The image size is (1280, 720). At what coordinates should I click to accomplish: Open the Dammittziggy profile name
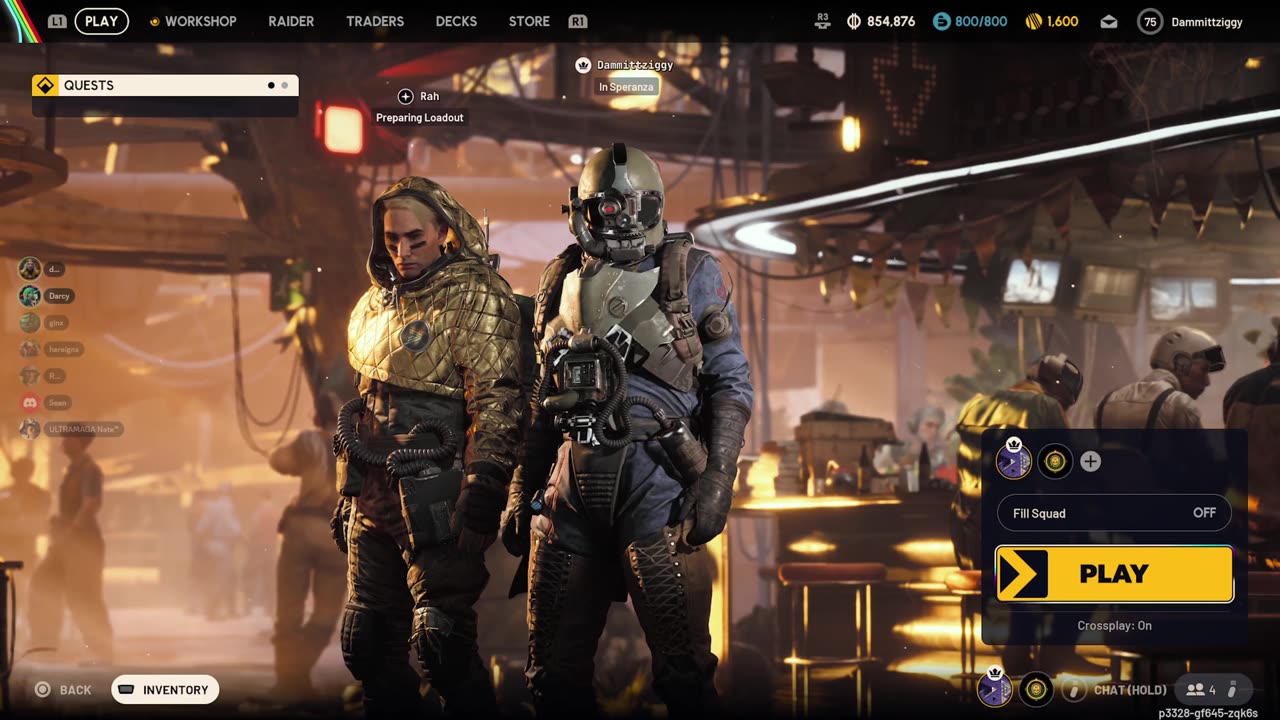(x=1207, y=22)
